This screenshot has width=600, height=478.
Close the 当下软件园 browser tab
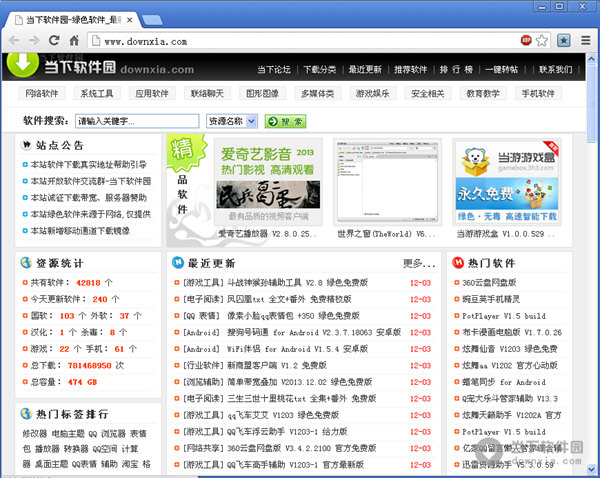(130, 20)
